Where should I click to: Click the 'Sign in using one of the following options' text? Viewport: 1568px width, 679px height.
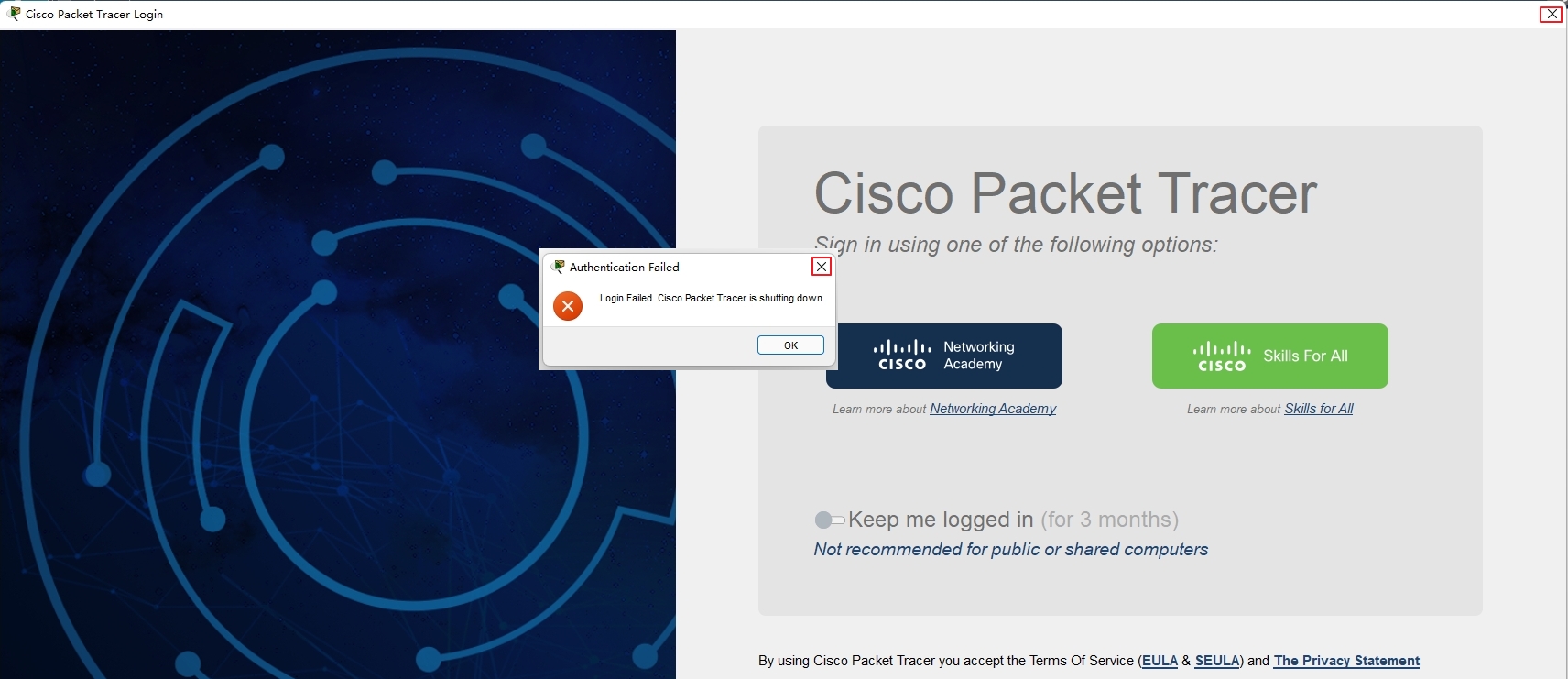[1017, 245]
